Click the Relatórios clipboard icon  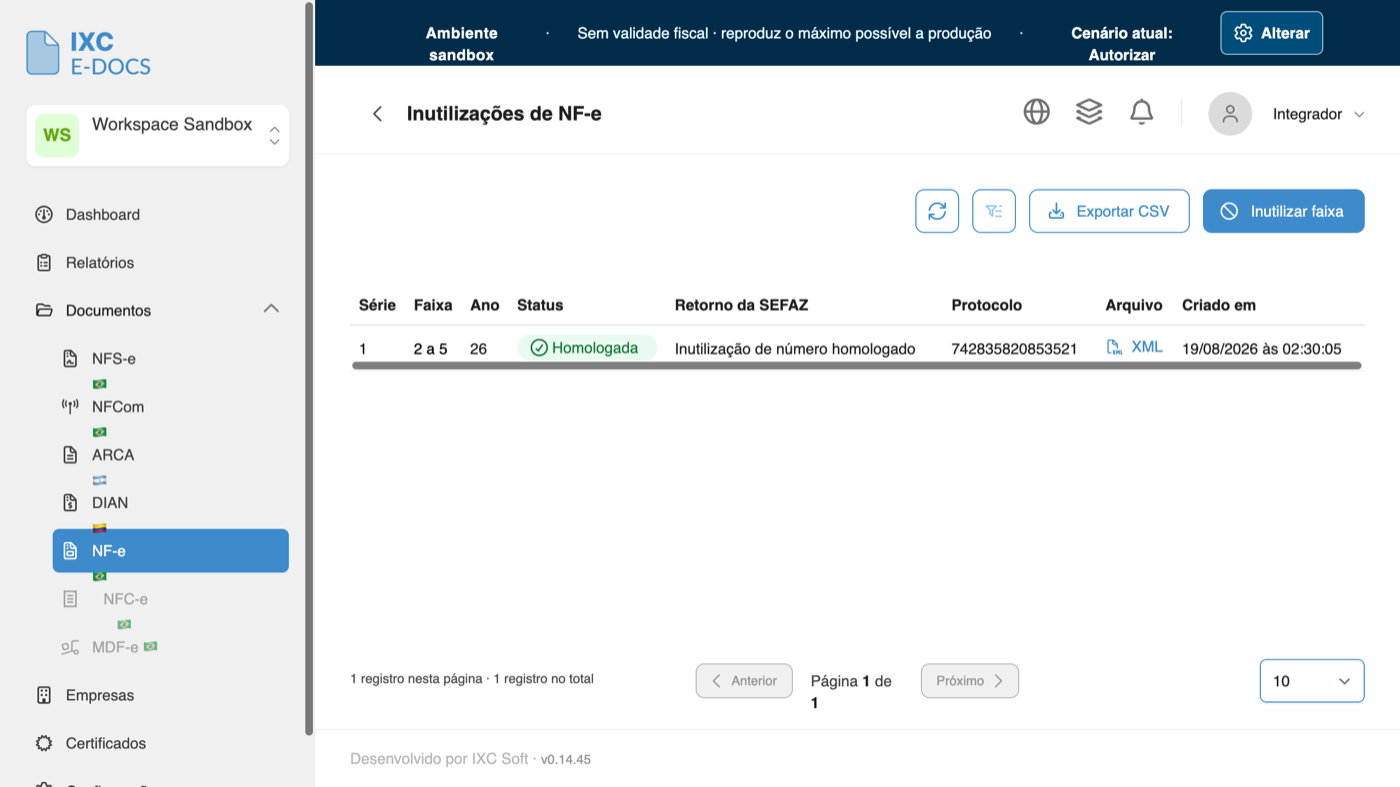[x=43, y=262]
